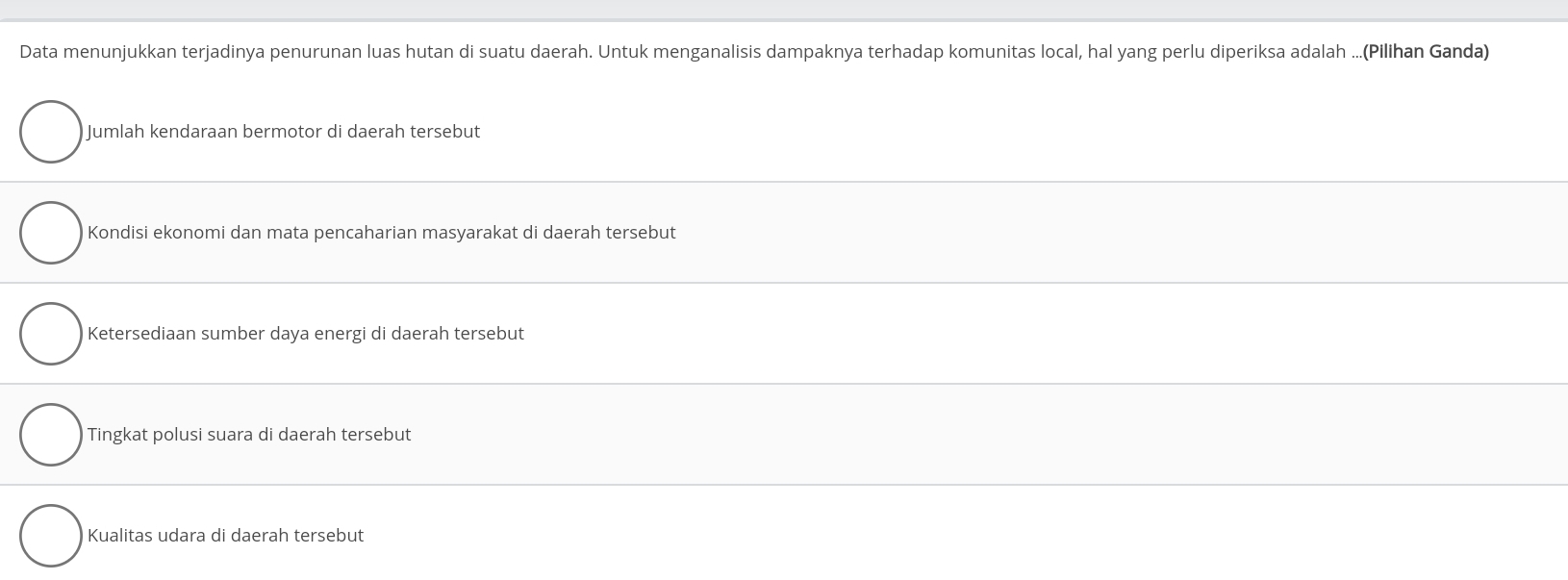Click the '(Pilihan Ganda)' bold label
The width and height of the screenshot is (1568, 580).
[1426, 52]
